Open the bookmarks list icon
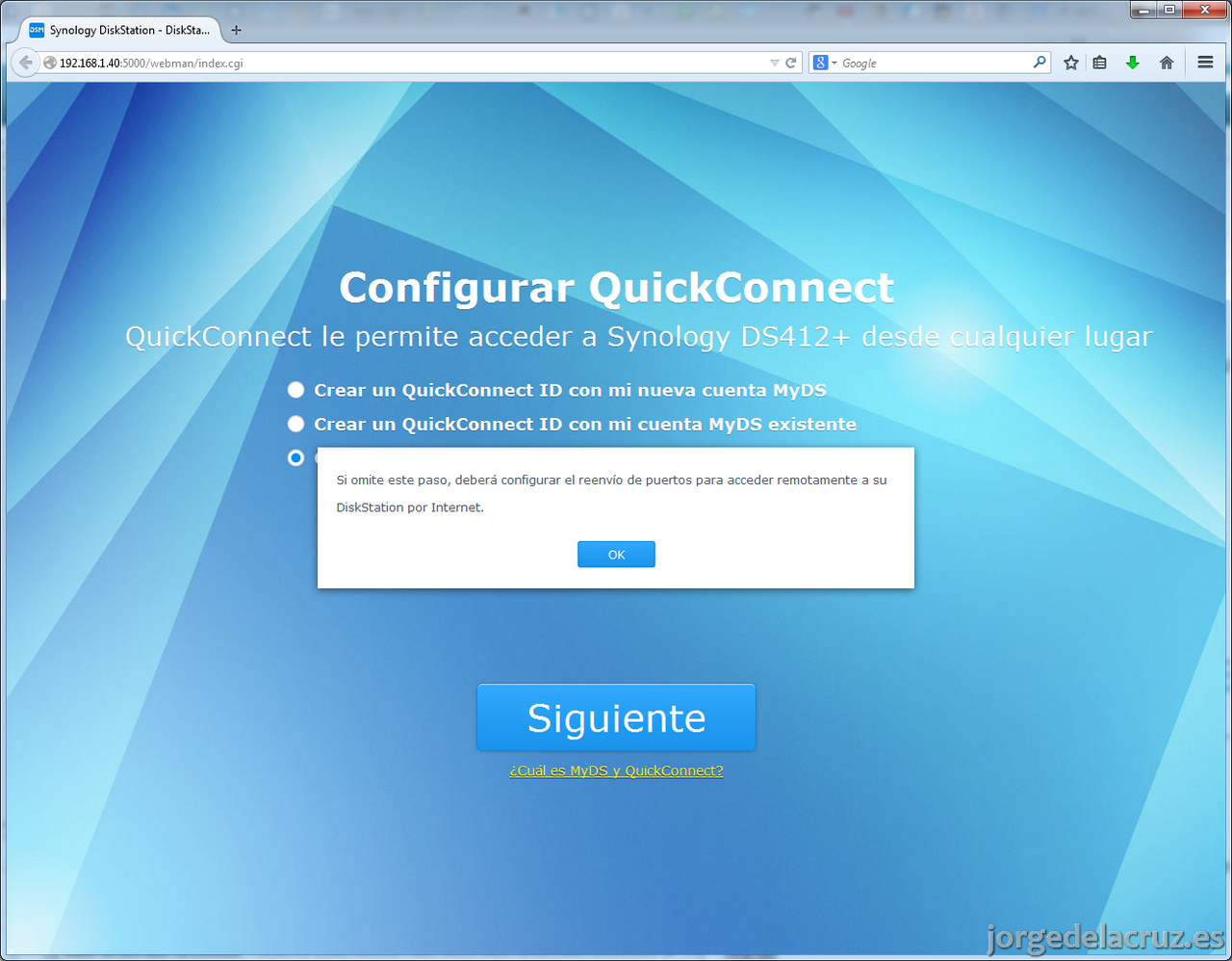 pos(1100,63)
